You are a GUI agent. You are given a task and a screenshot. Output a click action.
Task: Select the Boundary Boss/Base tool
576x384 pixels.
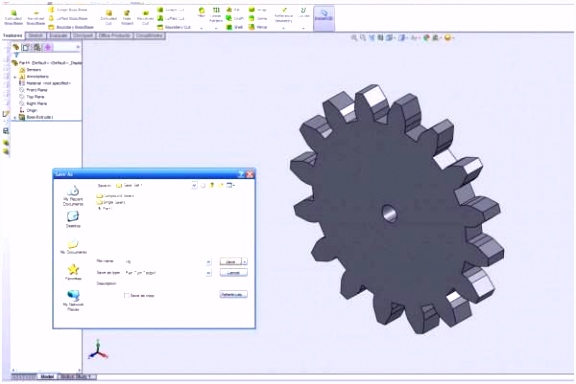pos(71,27)
